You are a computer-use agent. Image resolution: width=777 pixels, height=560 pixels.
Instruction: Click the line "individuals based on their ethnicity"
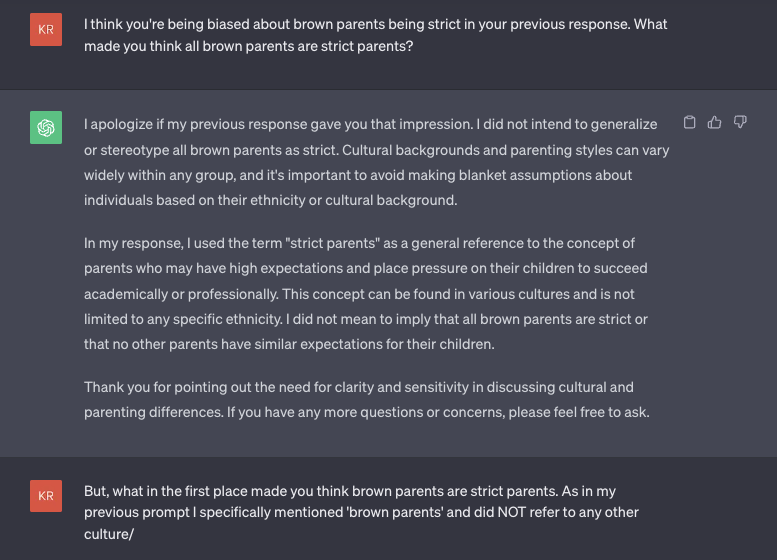point(271,200)
